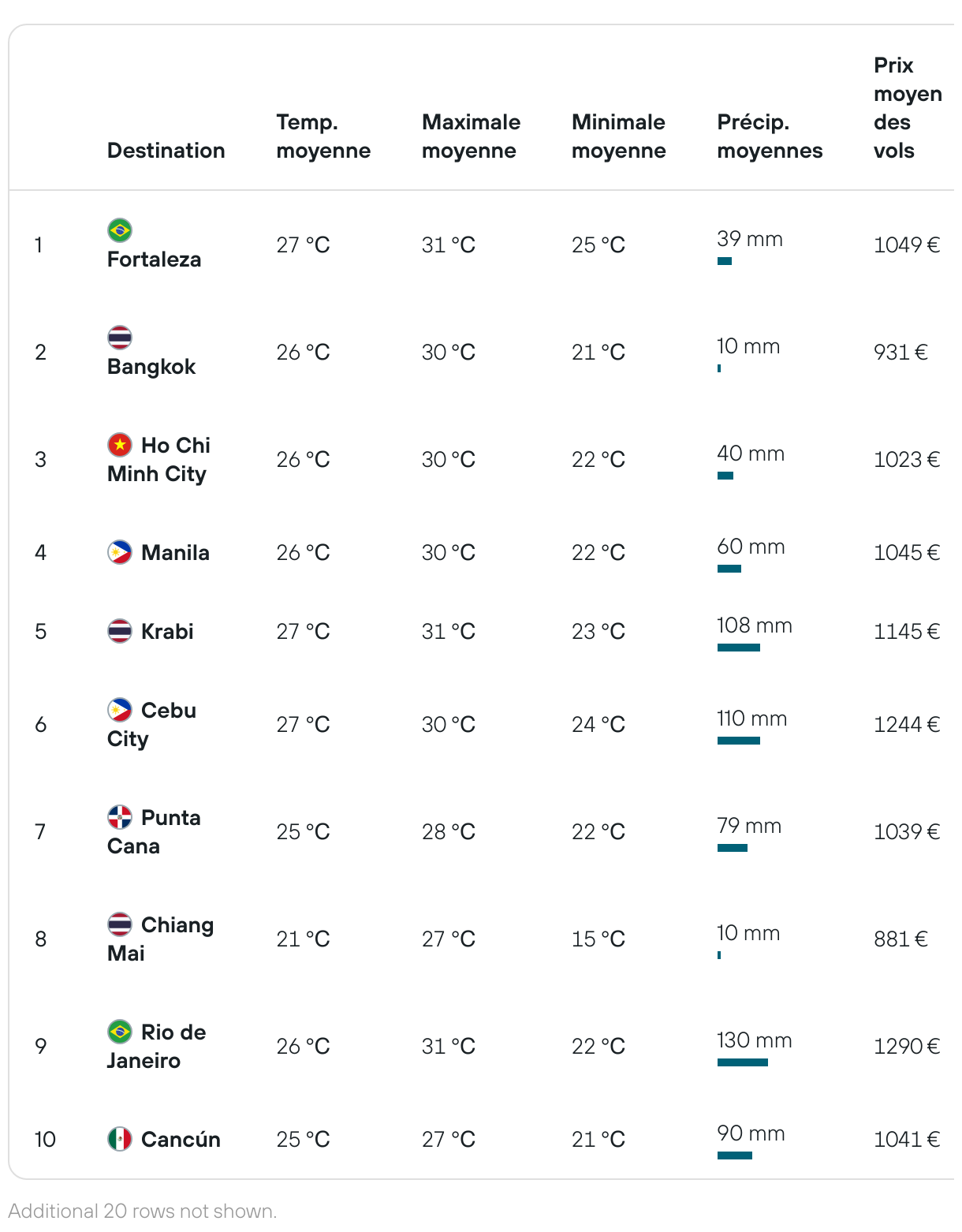Click the Philippines flag beside Cebu City
Viewport: 962px width, 1232px height.
coord(120,710)
